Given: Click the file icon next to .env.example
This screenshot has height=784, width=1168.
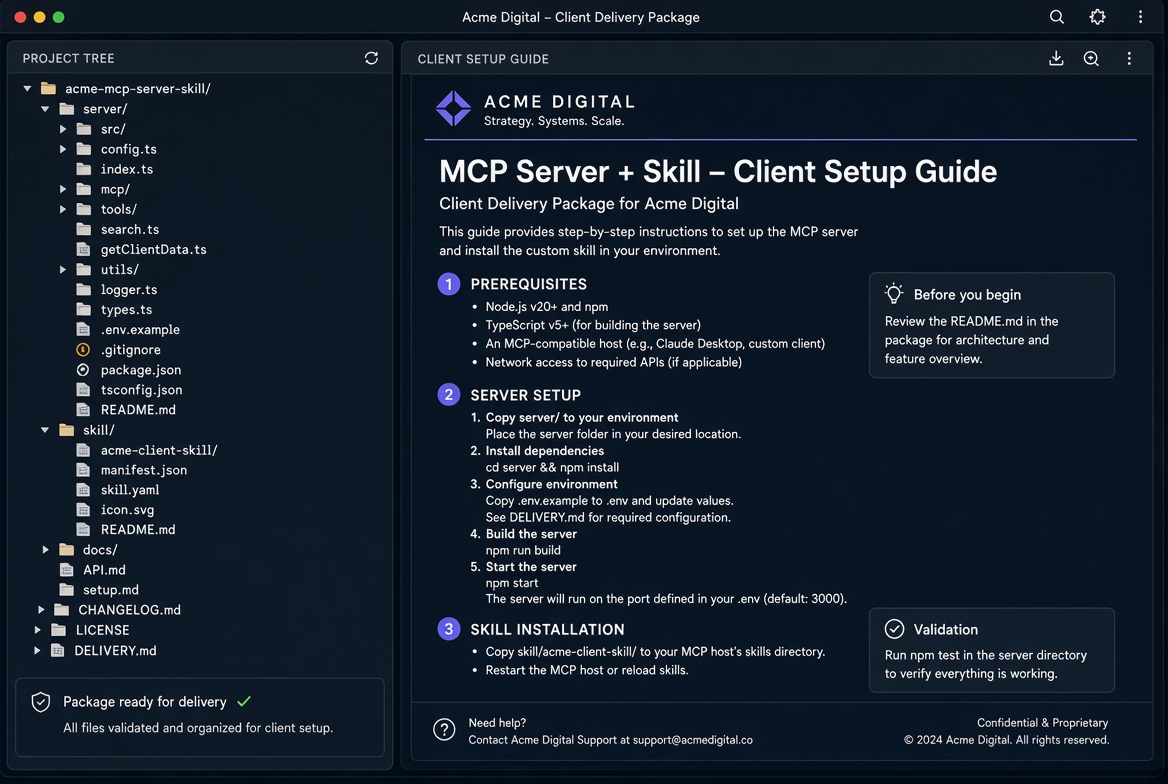Looking at the screenshot, I should [83, 329].
